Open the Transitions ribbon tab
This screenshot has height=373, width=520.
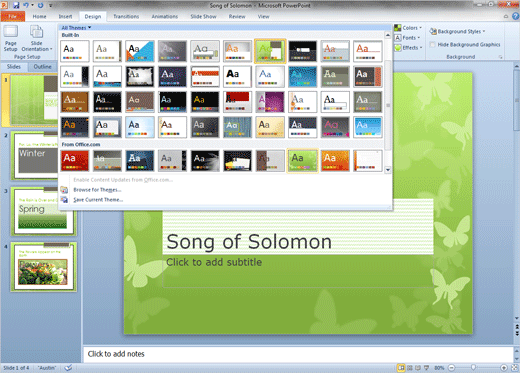(126, 16)
